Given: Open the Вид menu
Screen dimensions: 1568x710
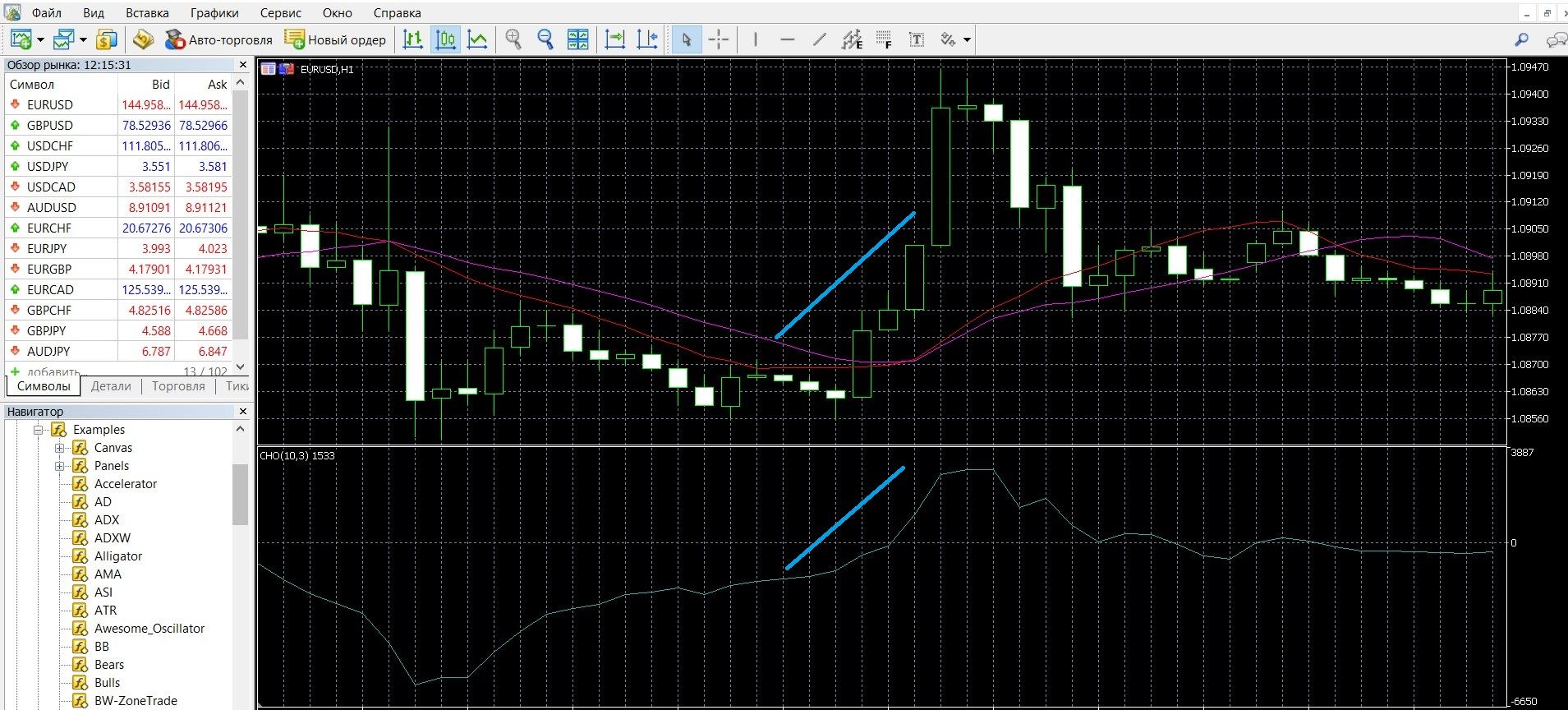Looking at the screenshot, I should 94,12.
